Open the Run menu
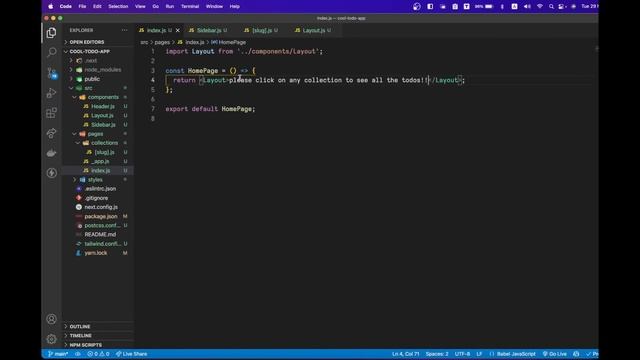 (170, 7)
